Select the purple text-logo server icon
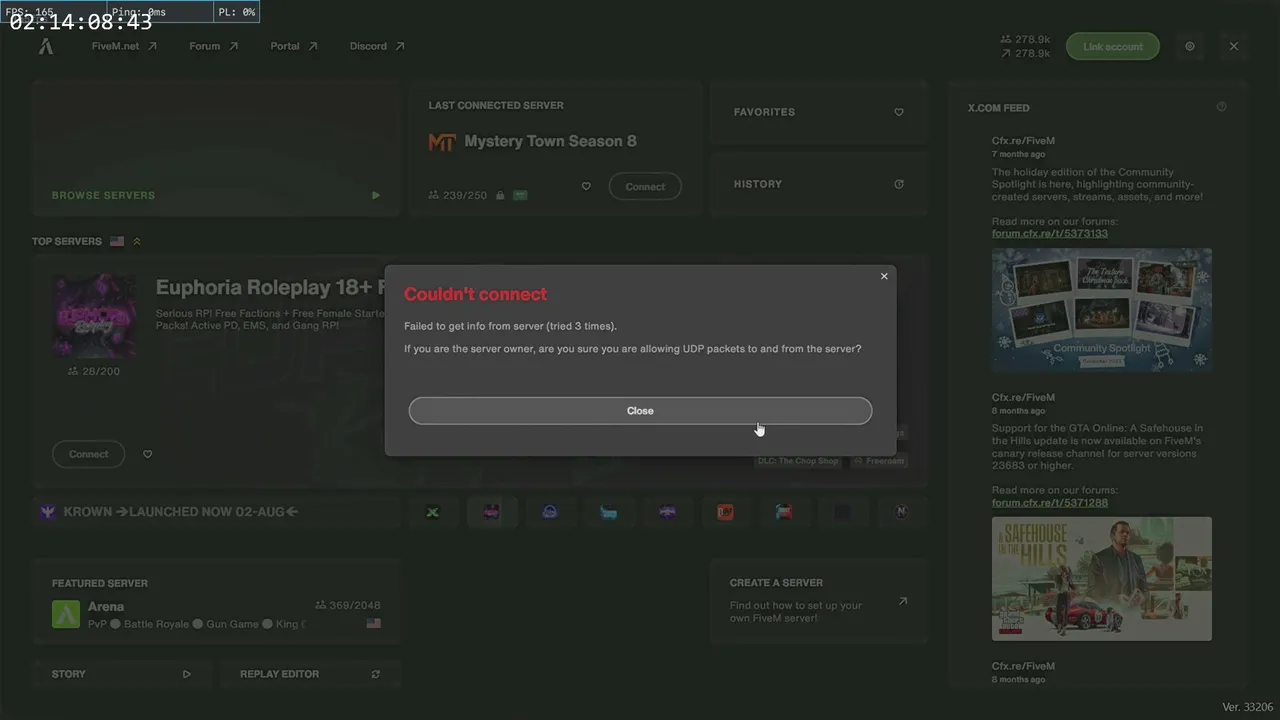Image resolution: width=1280 pixels, height=720 pixels. (667, 512)
